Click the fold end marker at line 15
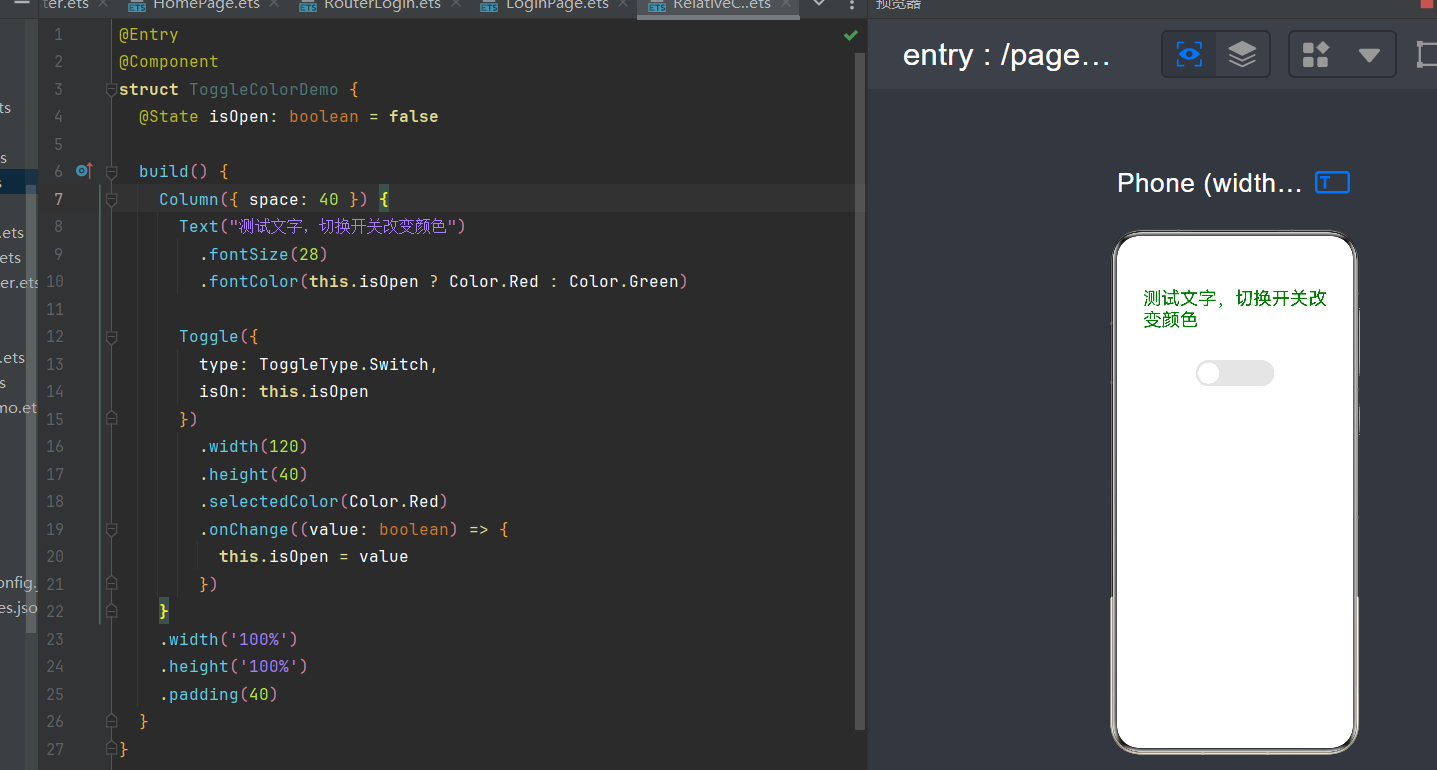The width and height of the screenshot is (1437, 770). pyautogui.click(x=111, y=418)
